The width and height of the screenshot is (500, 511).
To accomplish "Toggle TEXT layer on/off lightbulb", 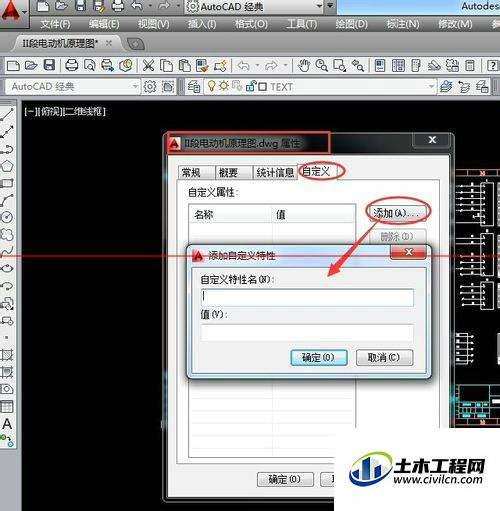I will [211, 86].
